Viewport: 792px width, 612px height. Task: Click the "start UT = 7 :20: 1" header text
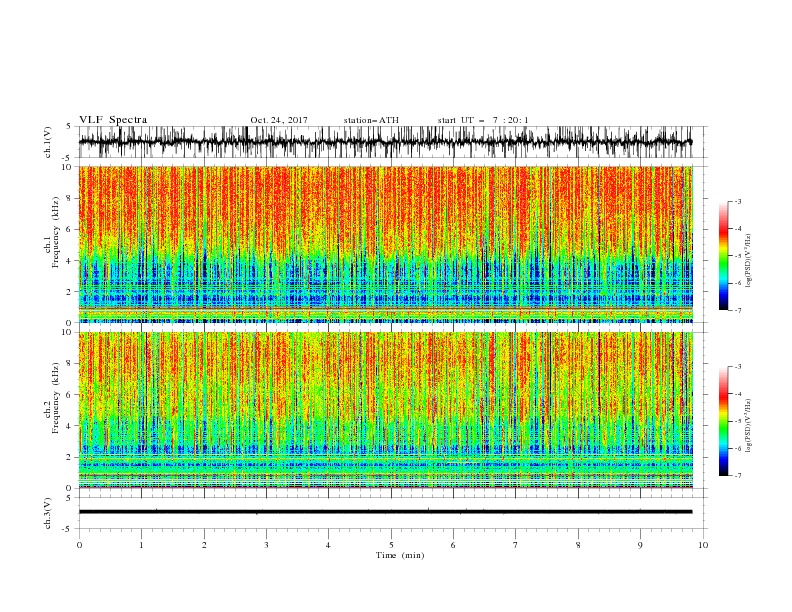[483, 120]
